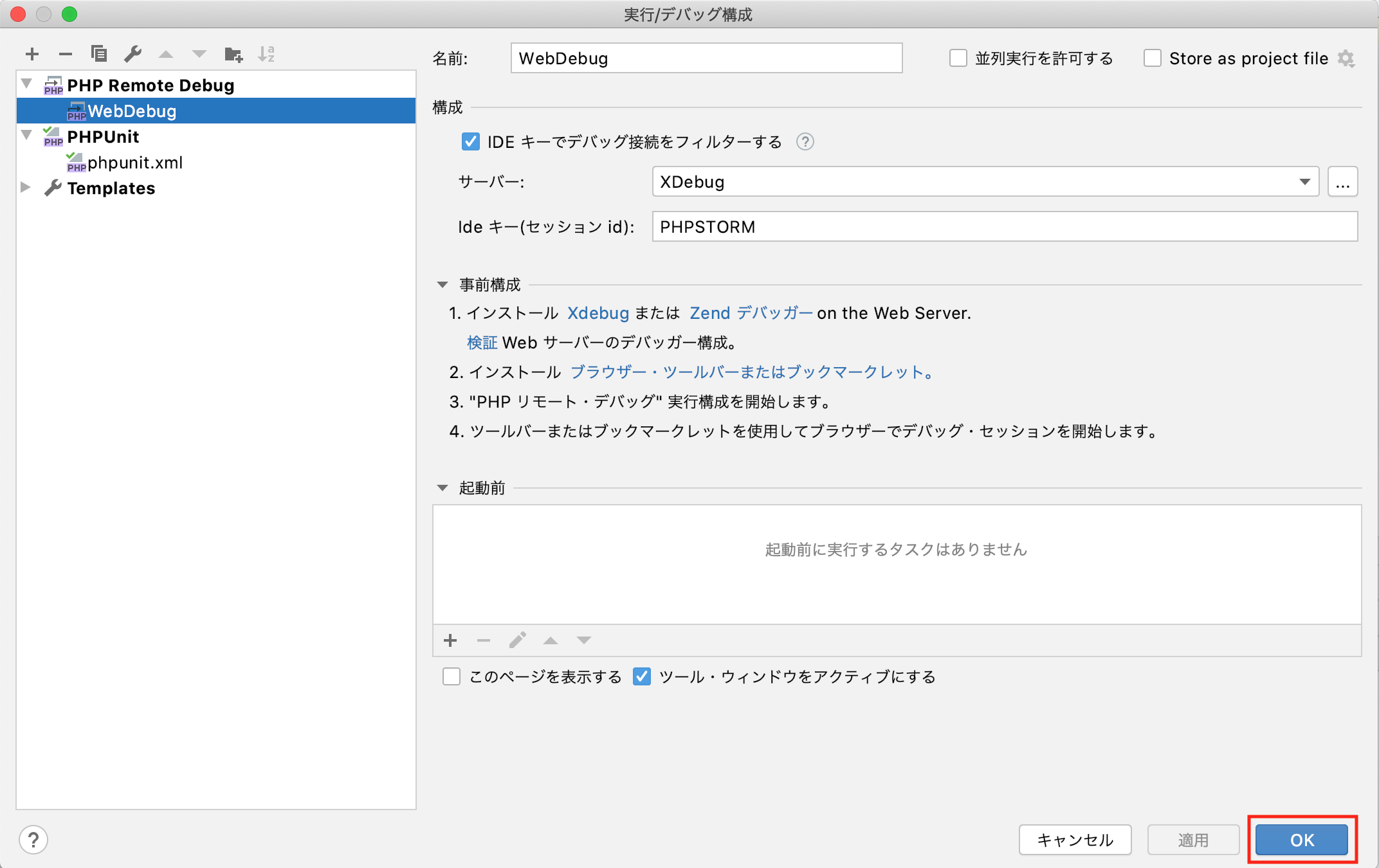Collapse the 事前構成 section
1379x868 pixels.
point(443,284)
